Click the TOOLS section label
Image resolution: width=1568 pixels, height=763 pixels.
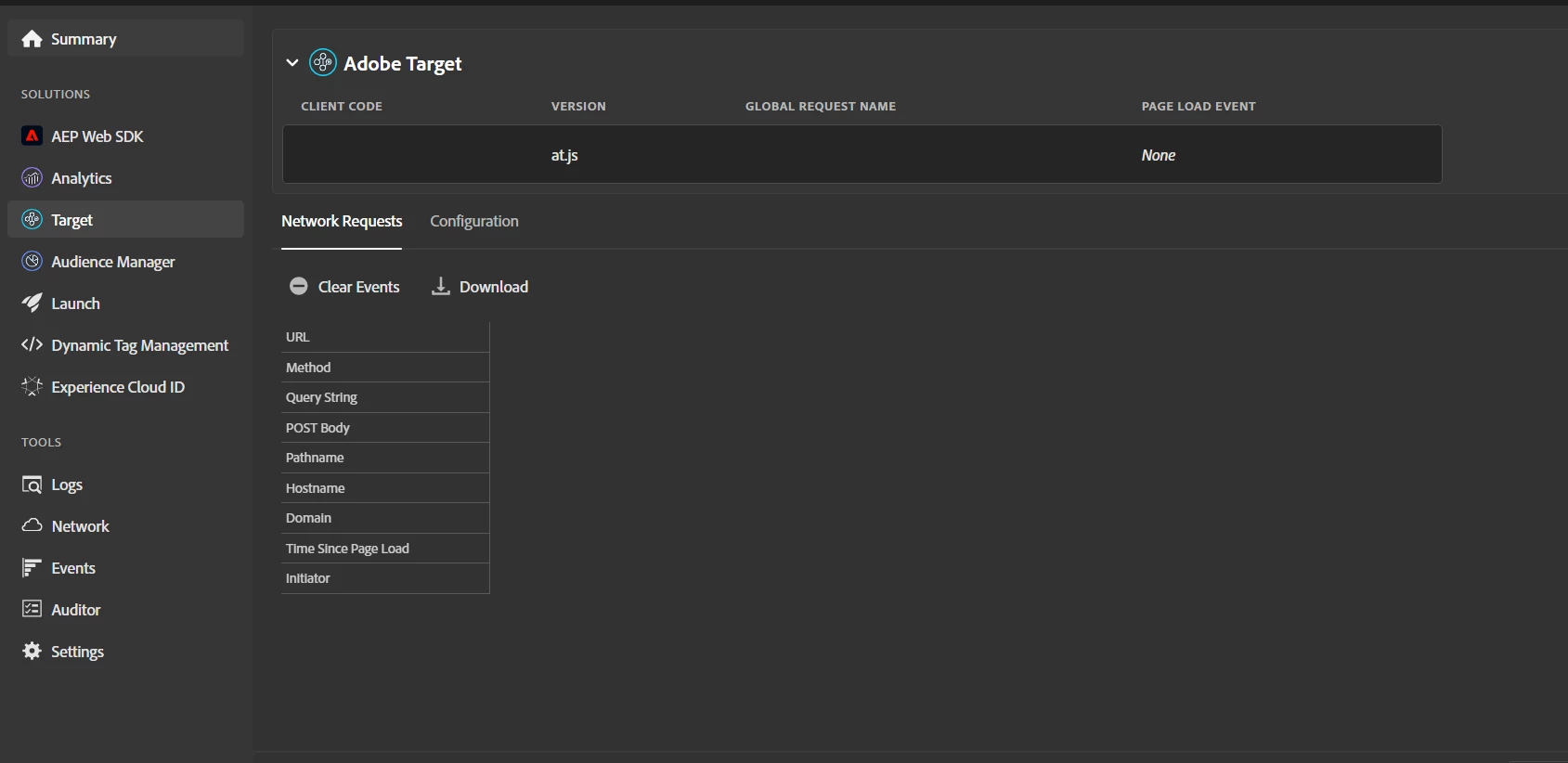(x=41, y=443)
